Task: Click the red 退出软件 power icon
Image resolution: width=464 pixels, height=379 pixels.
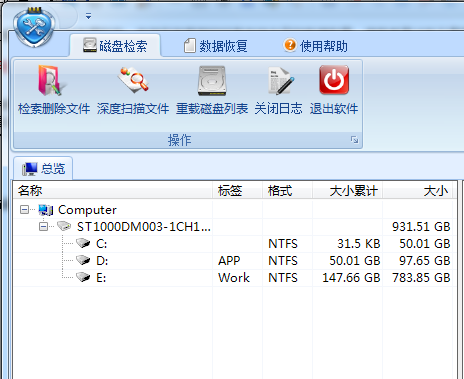Action: tap(334, 80)
